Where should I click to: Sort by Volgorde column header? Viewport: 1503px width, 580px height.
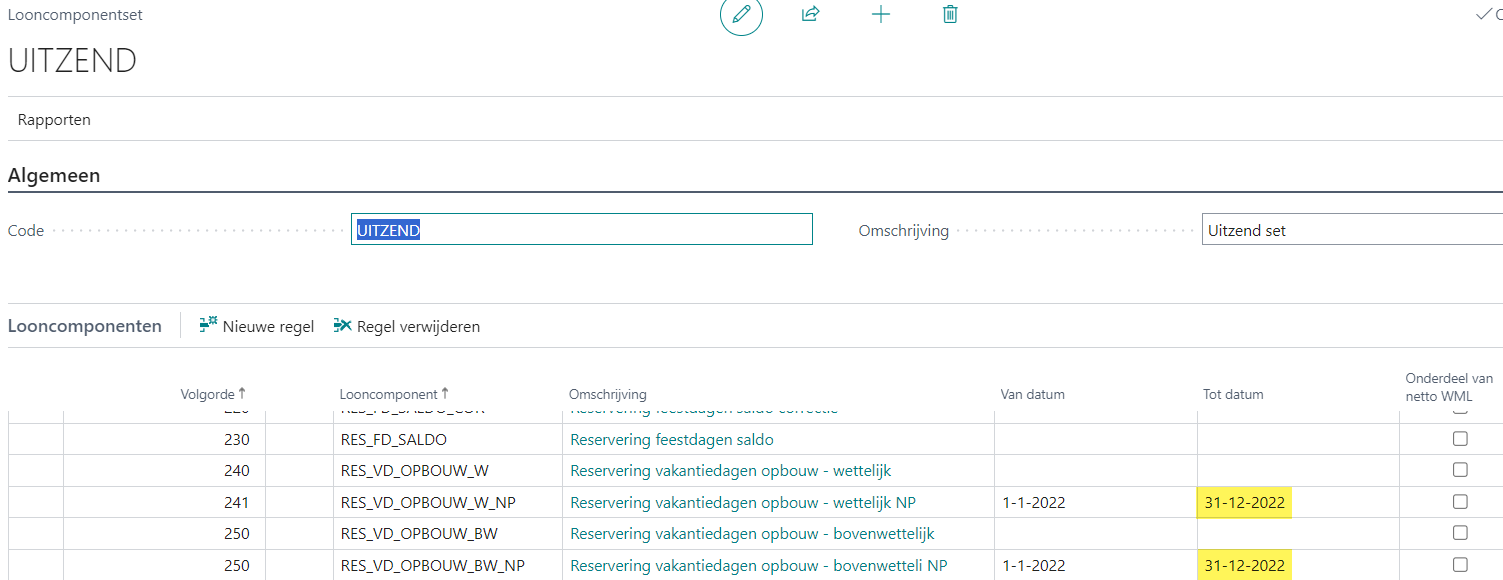pyautogui.click(x=207, y=394)
